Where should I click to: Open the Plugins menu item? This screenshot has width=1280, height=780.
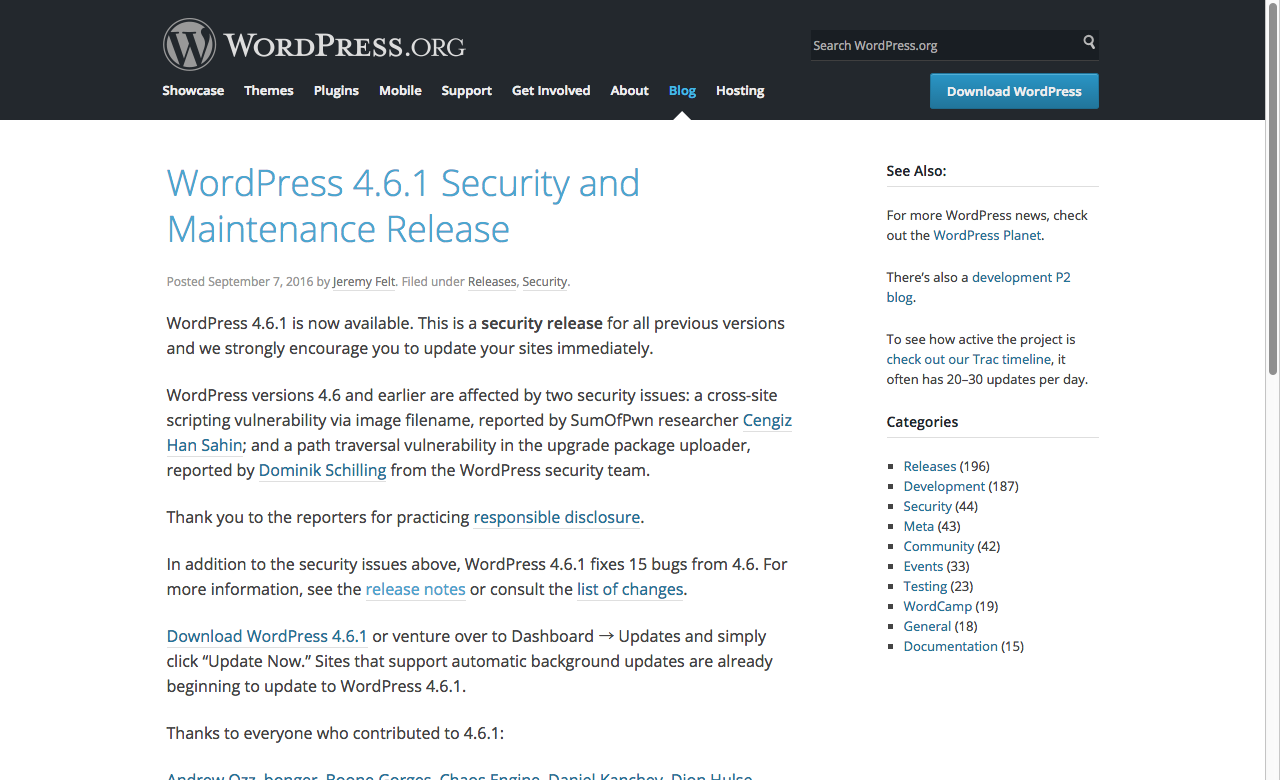click(336, 90)
